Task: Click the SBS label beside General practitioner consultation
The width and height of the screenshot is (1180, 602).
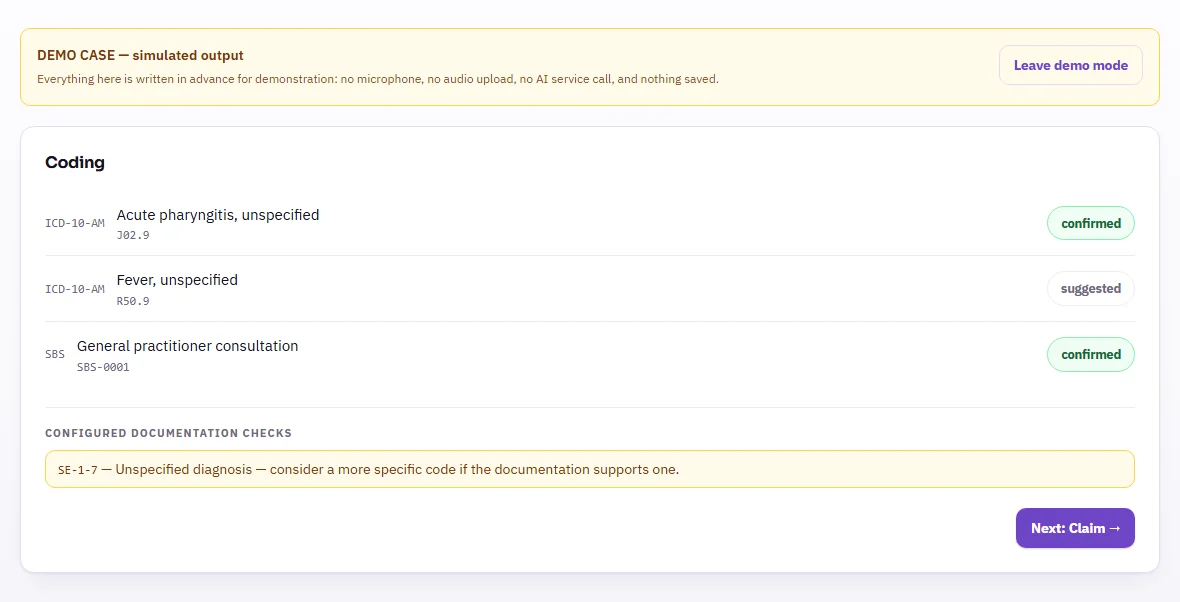Action: 55,354
